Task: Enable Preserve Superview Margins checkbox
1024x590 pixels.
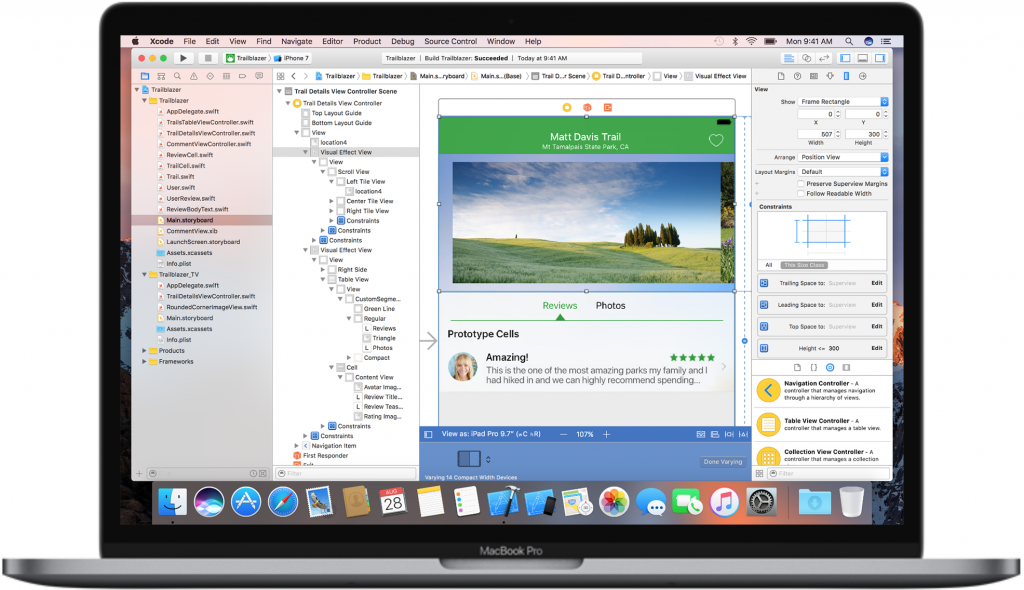Action: coord(801,184)
